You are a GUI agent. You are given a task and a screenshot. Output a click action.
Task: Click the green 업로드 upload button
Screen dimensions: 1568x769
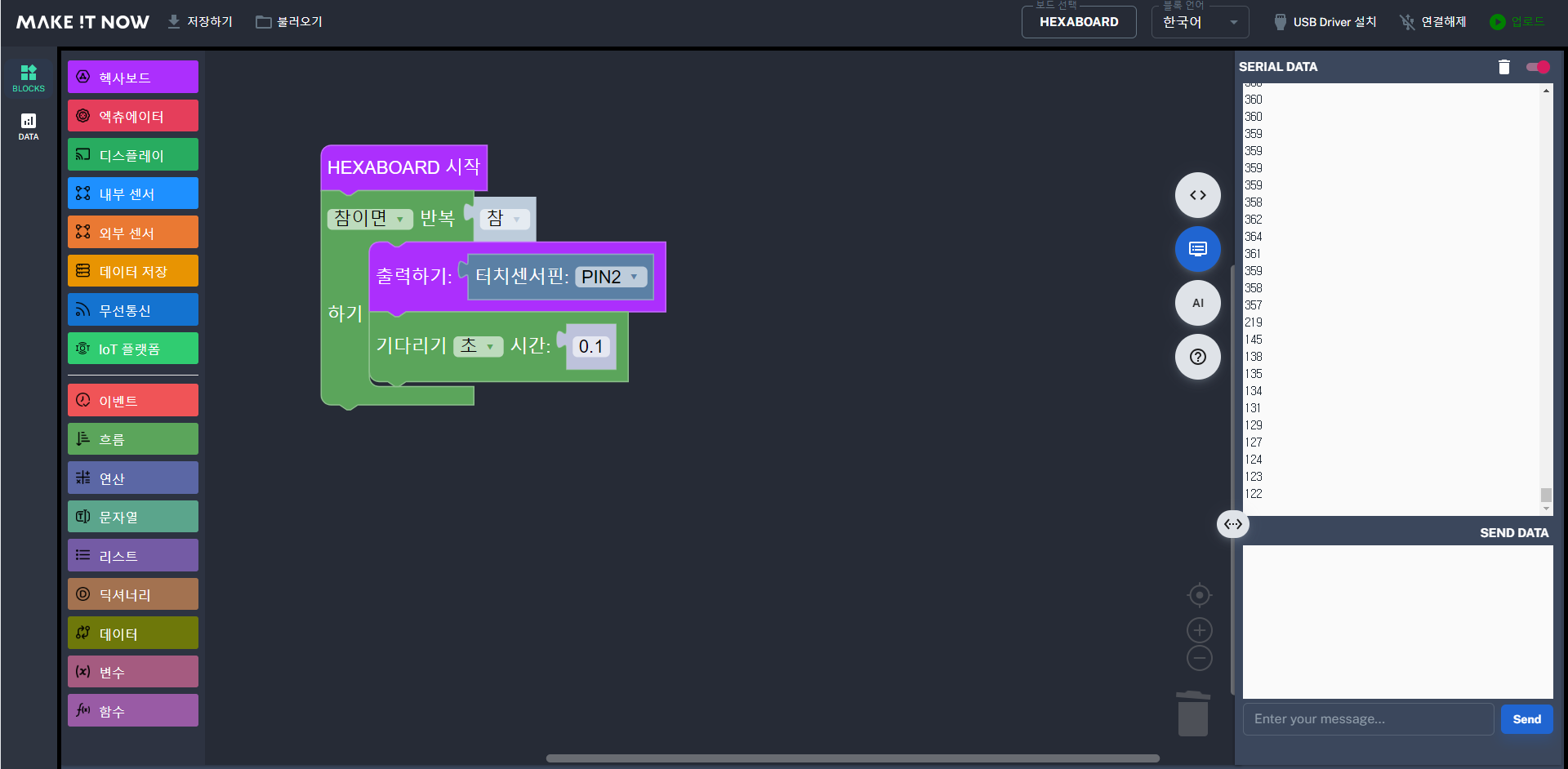point(1517,22)
